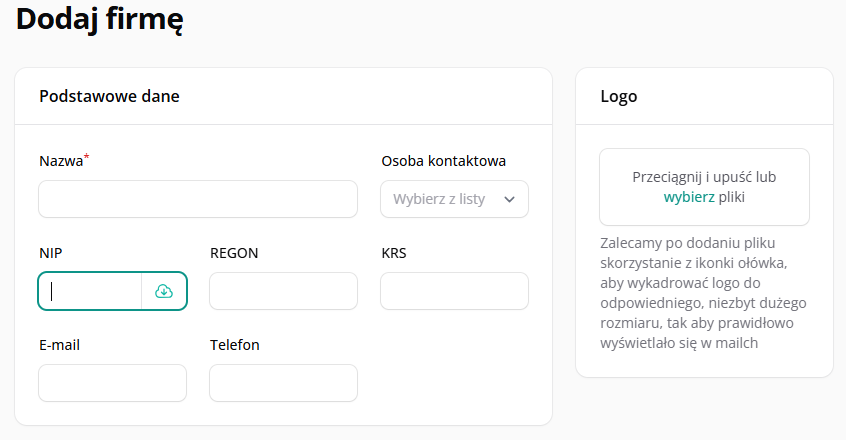Click the 'E-mail' field label

click(x=59, y=345)
